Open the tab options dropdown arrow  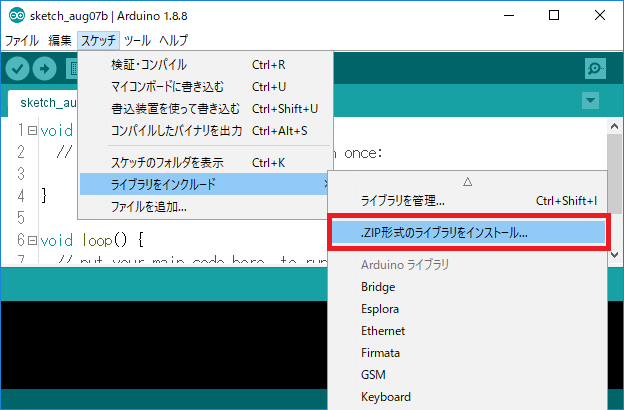tap(590, 101)
